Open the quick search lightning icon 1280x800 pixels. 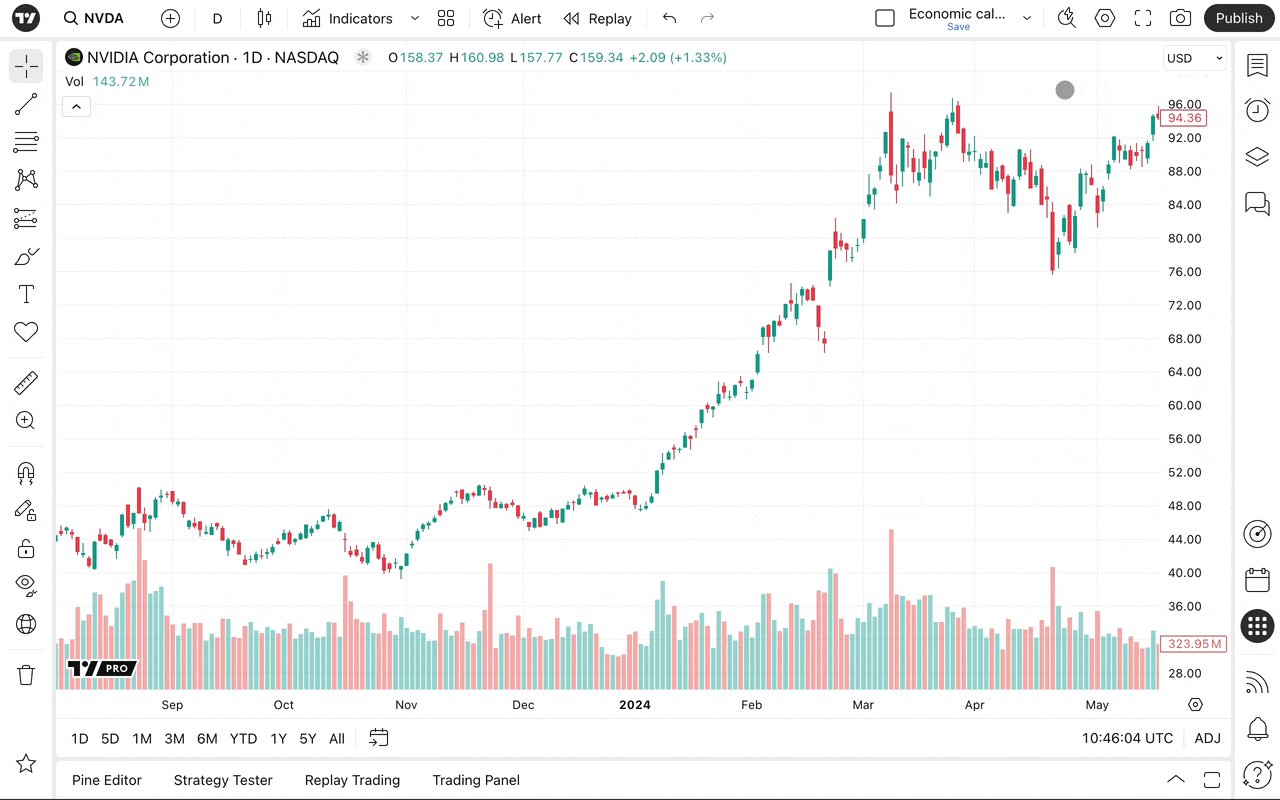pos(1067,18)
